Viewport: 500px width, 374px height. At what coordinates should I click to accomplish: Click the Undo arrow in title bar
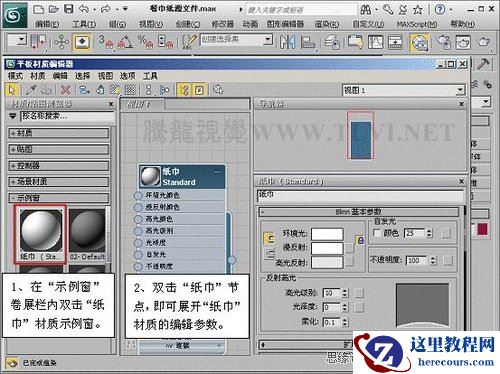pos(83,9)
